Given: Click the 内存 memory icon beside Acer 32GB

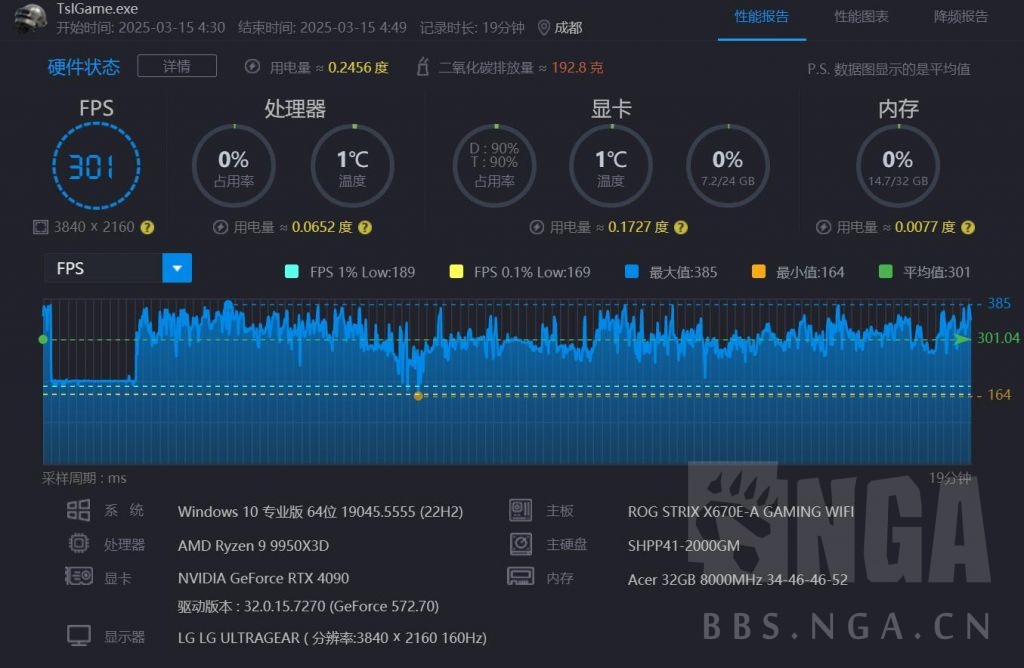Looking at the screenshot, I should pos(521,576).
